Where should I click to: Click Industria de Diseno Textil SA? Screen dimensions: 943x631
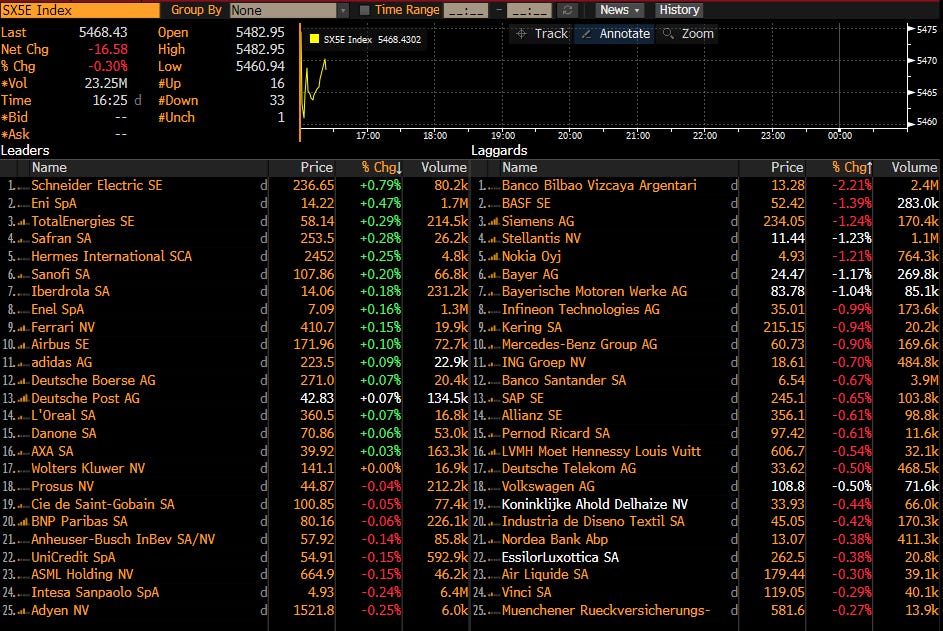tap(593, 522)
